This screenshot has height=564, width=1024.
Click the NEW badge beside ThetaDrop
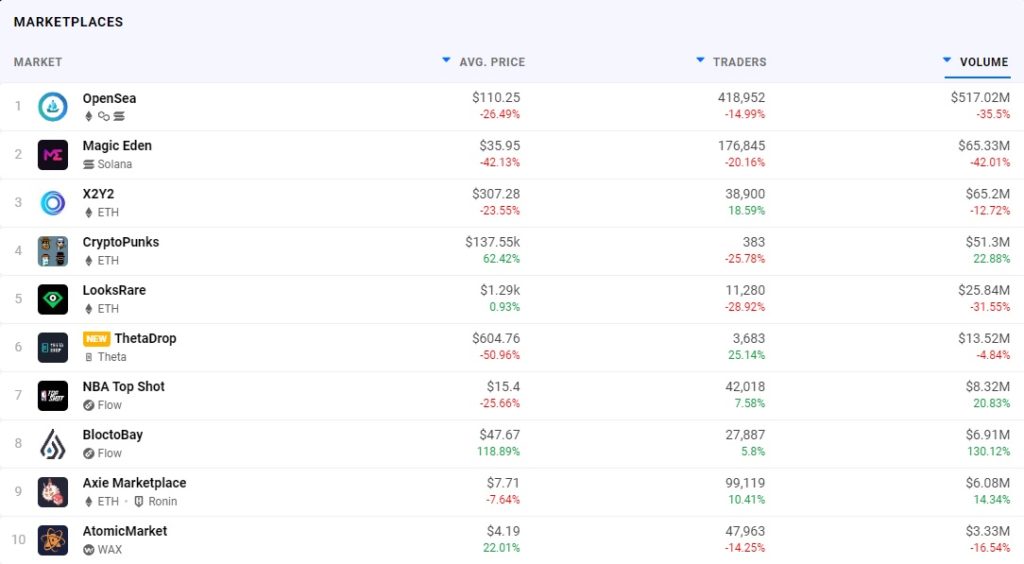click(96, 339)
